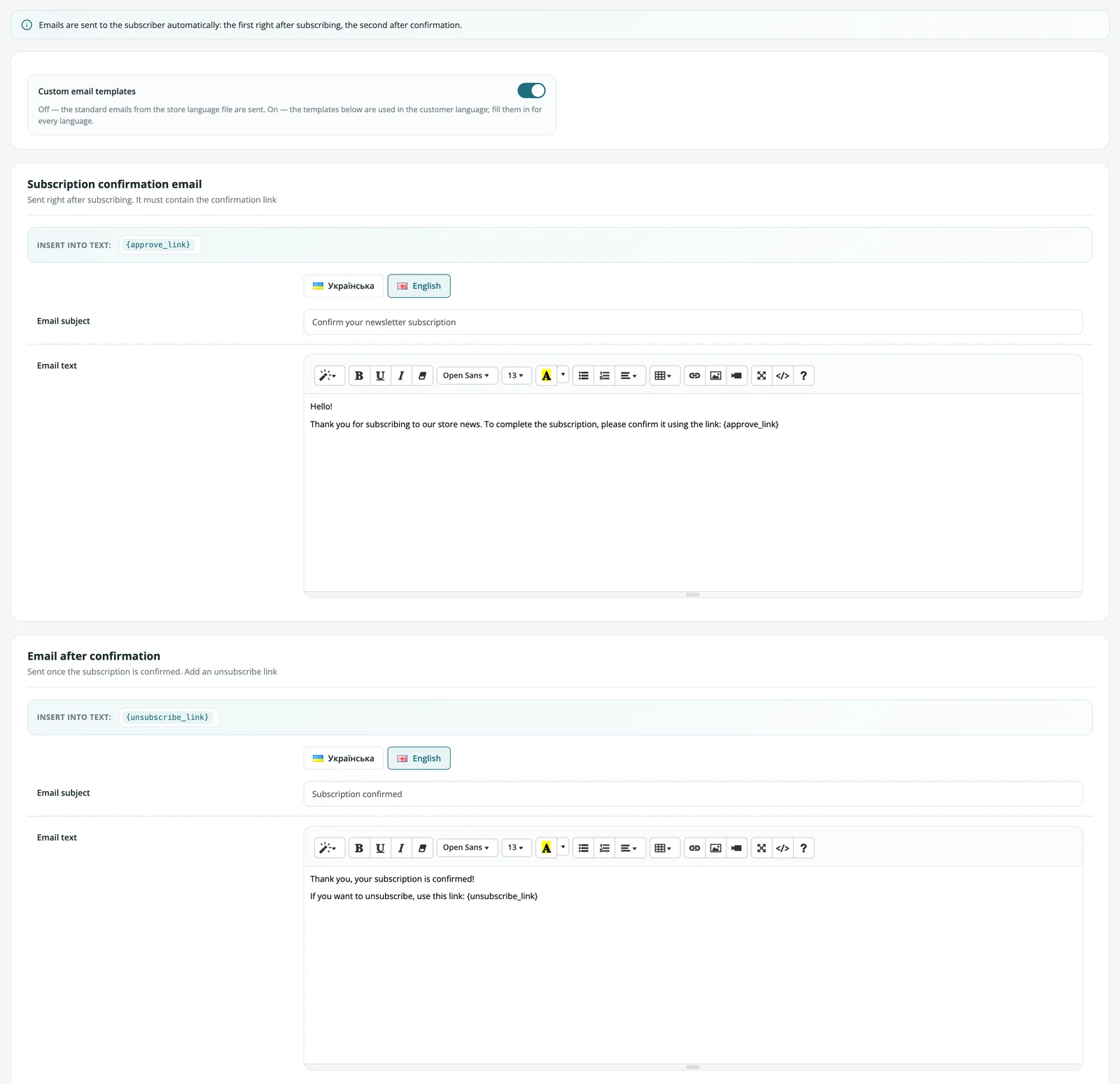Edit Subscription confirmed subject field
Image resolution: width=1120 pixels, height=1084 pixels.
[693, 794]
